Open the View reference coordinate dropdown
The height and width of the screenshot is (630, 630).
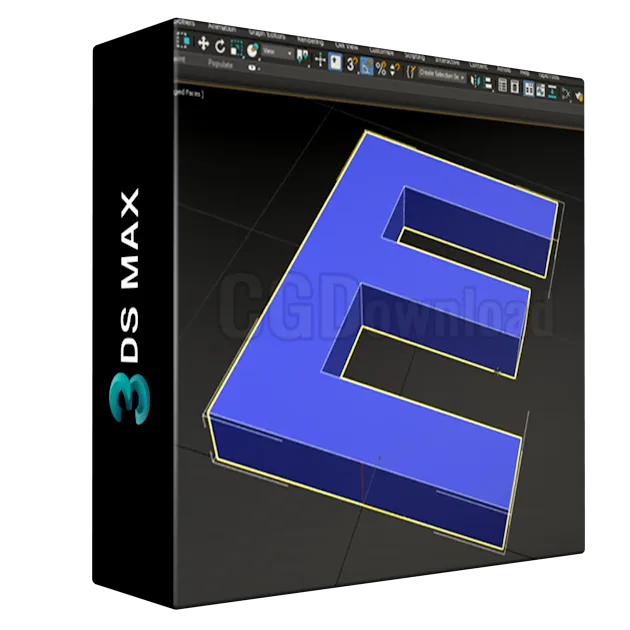(278, 52)
